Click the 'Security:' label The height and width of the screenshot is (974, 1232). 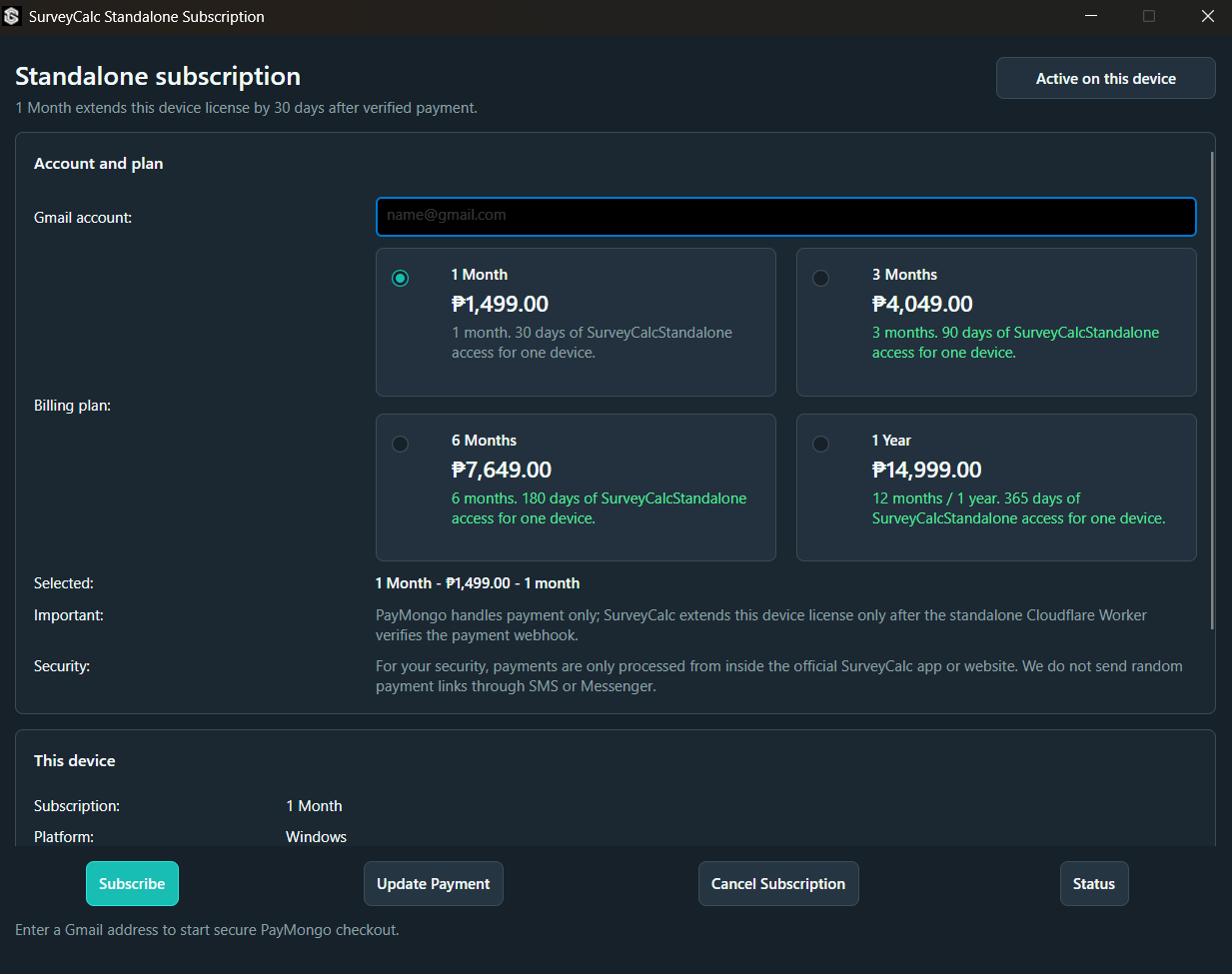[x=62, y=666]
